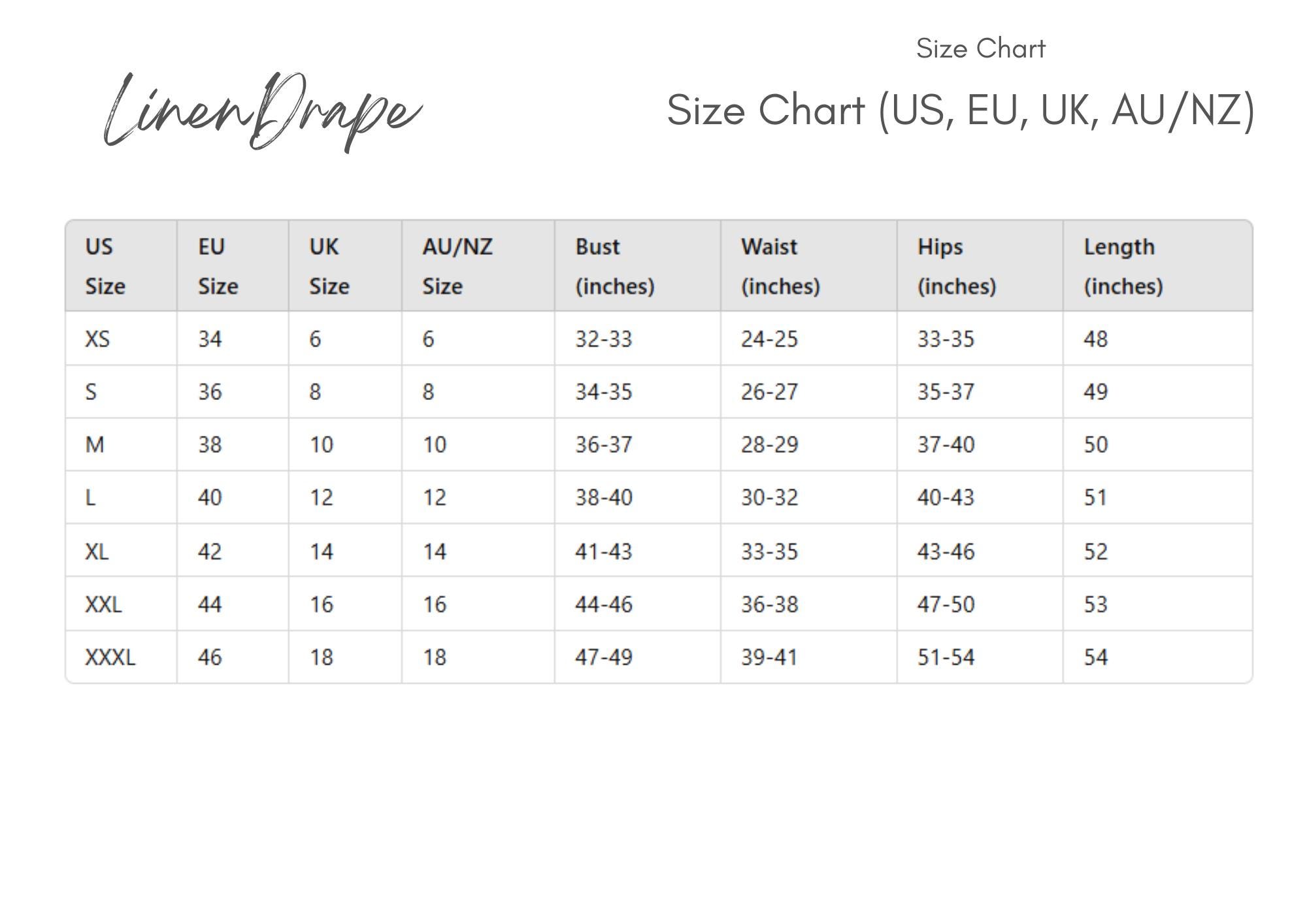
Task: Select the EU Size column header
Action: tap(233, 266)
